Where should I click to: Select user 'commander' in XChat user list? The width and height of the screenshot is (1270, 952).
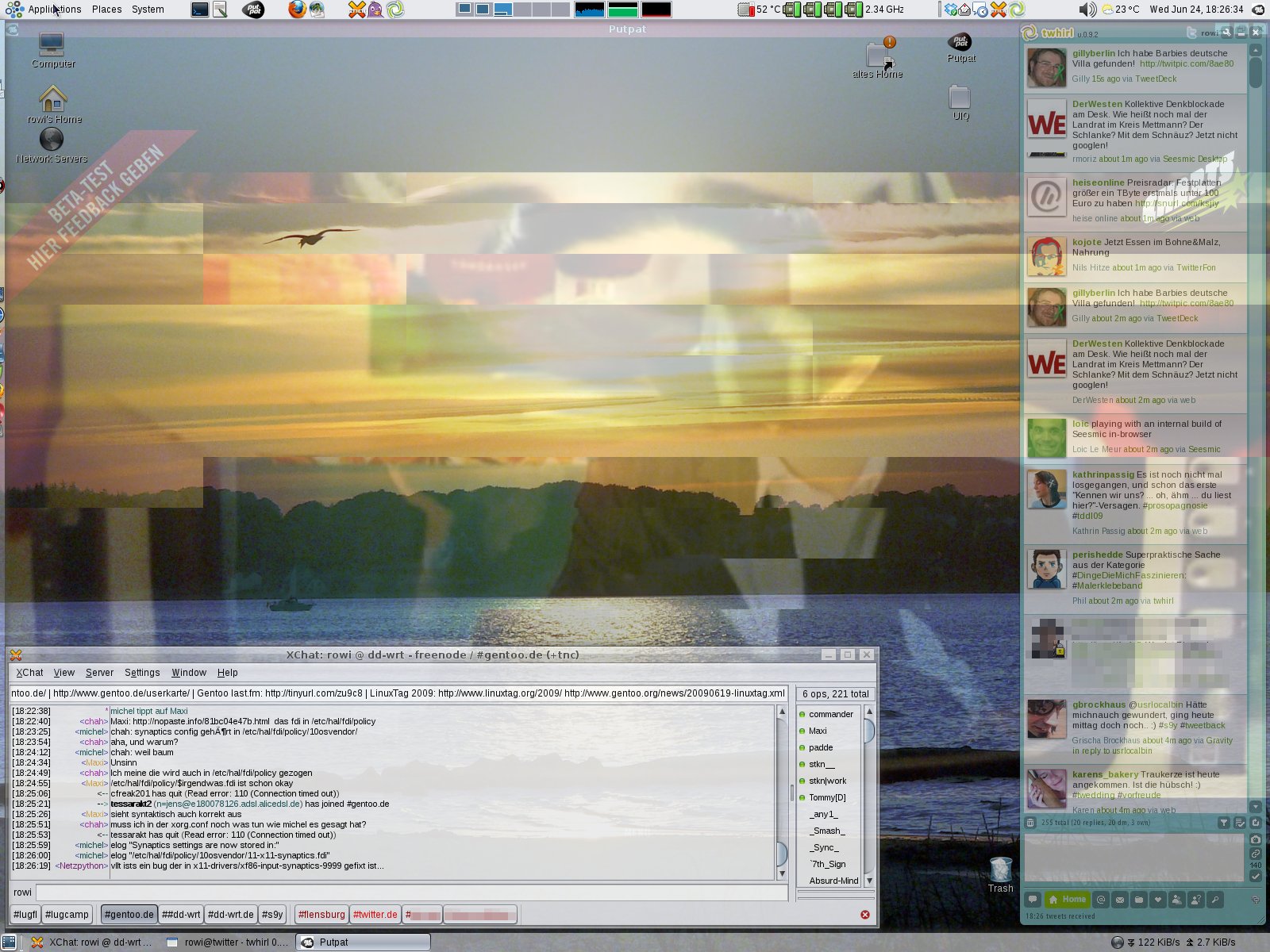pos(830,714)
